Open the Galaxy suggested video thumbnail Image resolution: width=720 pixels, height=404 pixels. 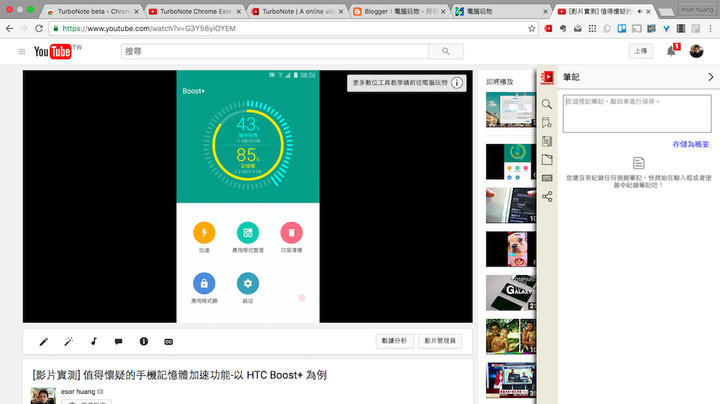click(x=511, y=292)
